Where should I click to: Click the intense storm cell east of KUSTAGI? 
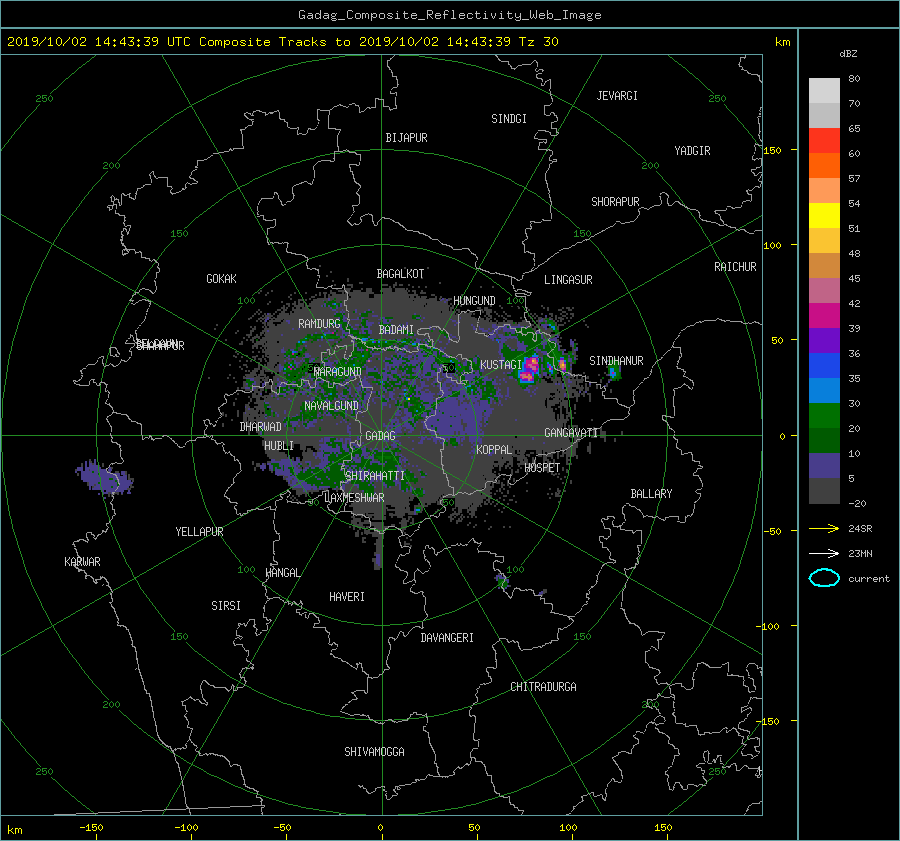click(x=529, y=369)
